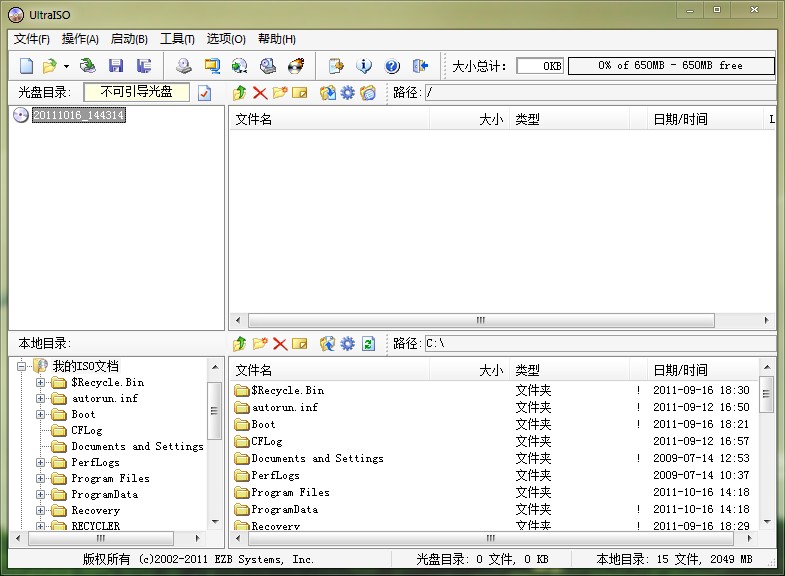Click the Mount to virtual drive icon
This screenshot has width=785, height=576.
267,66
